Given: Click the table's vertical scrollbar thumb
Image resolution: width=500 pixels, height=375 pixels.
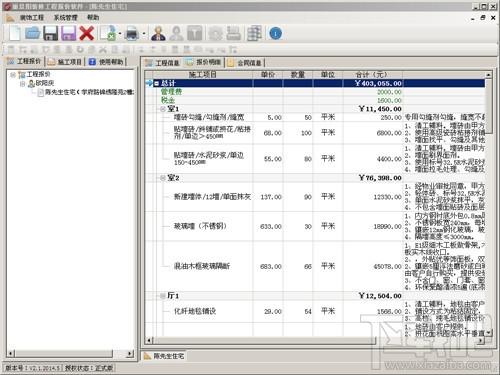Looking at the screenshot, I should tap(489, 106).
